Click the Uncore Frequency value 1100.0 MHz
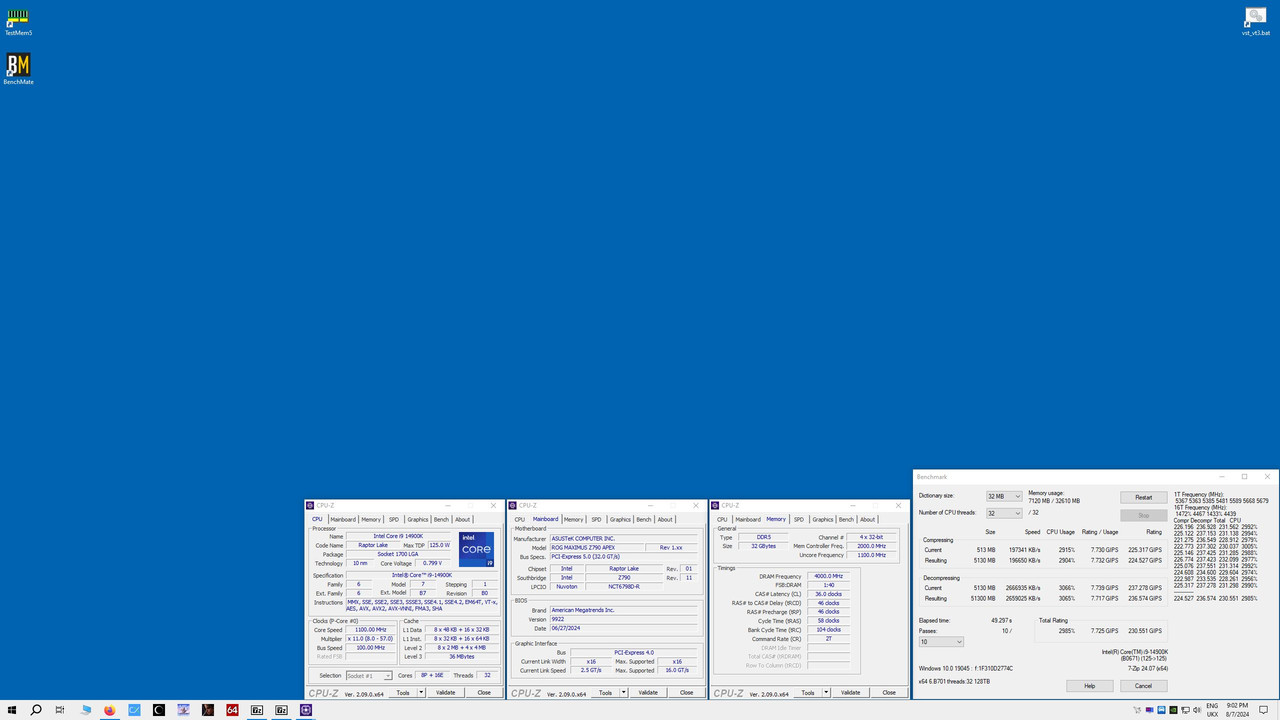 click(x=871, y=555)
